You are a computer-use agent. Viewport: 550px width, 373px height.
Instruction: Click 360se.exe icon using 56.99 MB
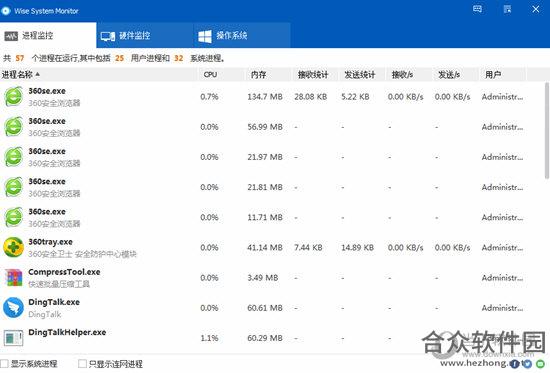pyautogui.click(x=13, y=127)
